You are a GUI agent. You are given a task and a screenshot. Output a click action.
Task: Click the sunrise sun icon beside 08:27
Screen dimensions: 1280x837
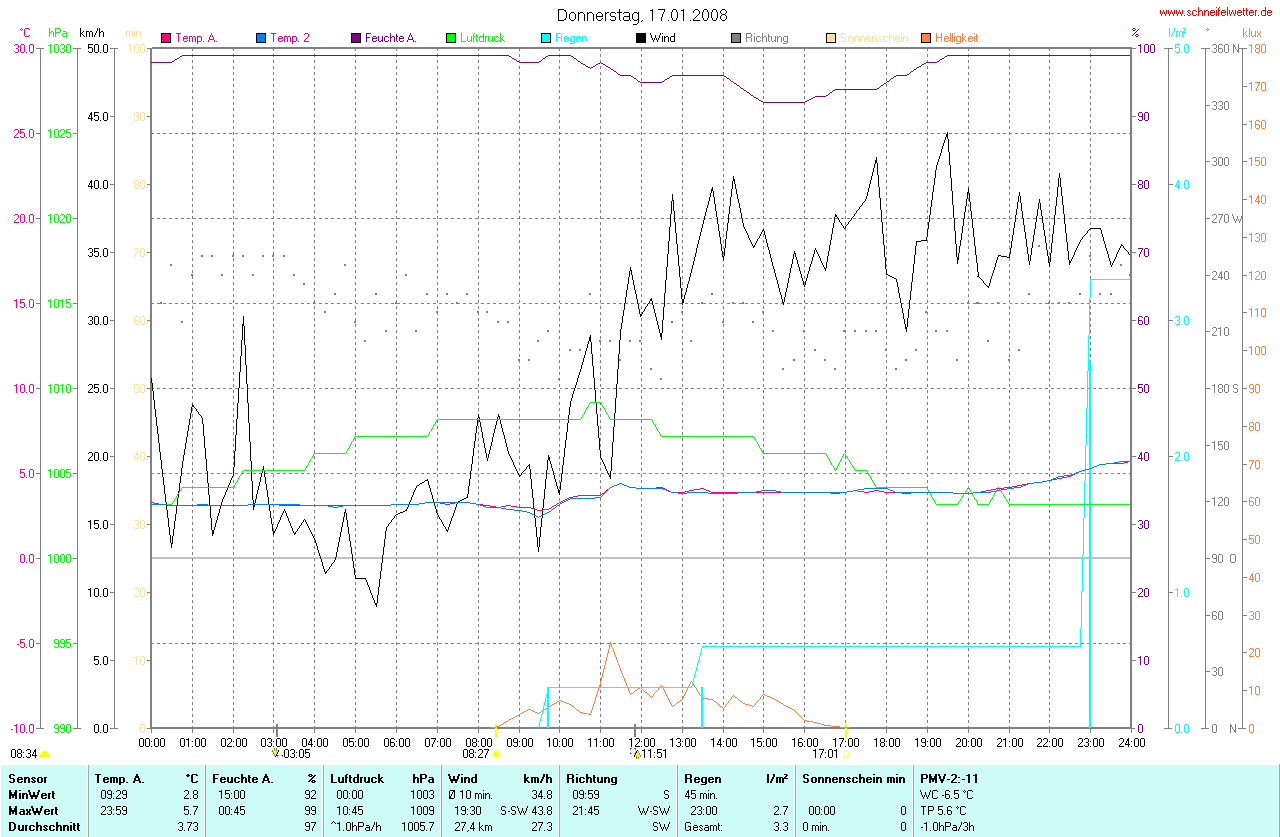(496, 754)
